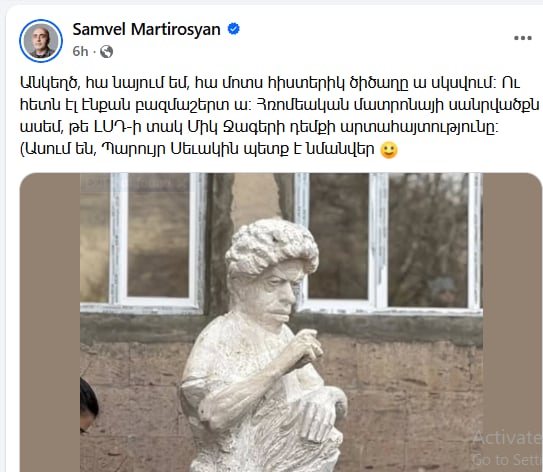The height and width of the screenshot is (472, 543).
Task: Click the blue verified badge icon
Action: click(234, 29)
